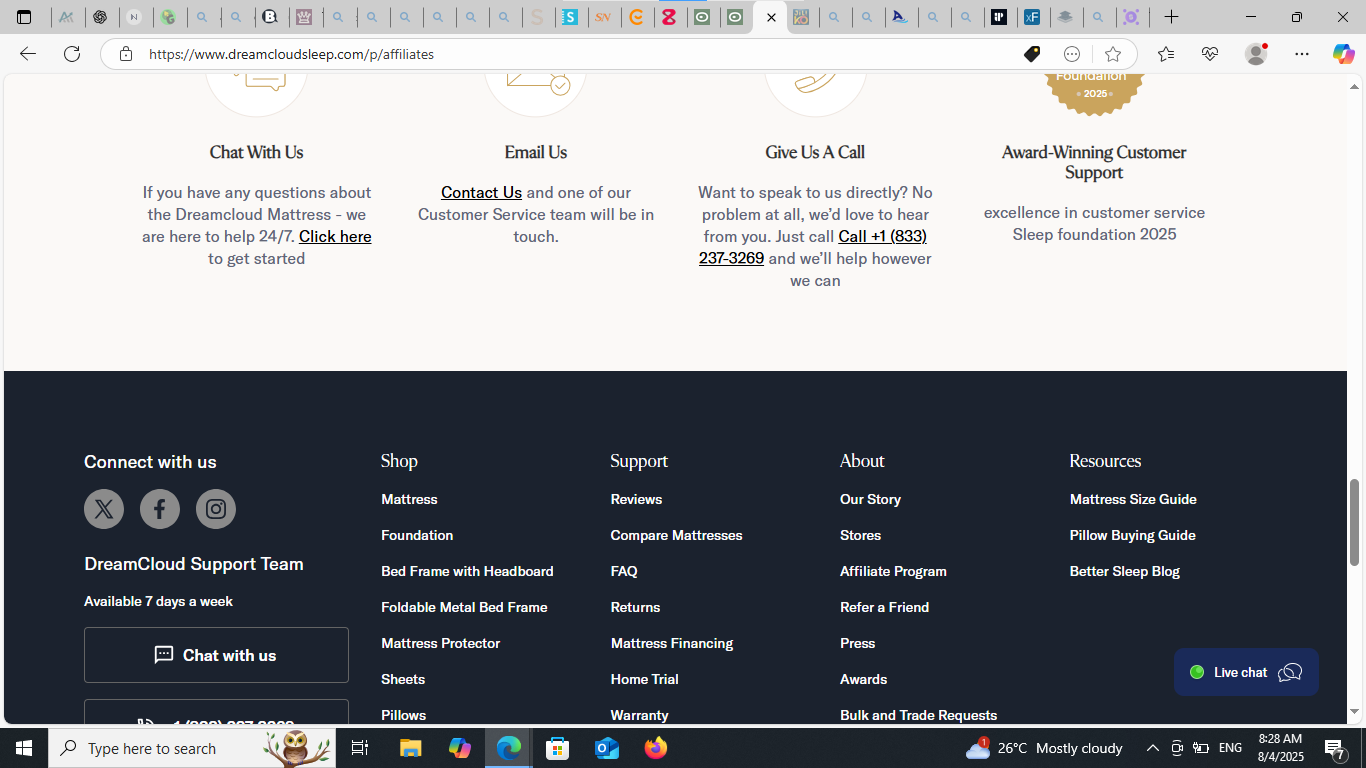Click the Live chat floating button
Image resolution: width=1366 pixels, height=768 pixels.
coord(1246,672)
